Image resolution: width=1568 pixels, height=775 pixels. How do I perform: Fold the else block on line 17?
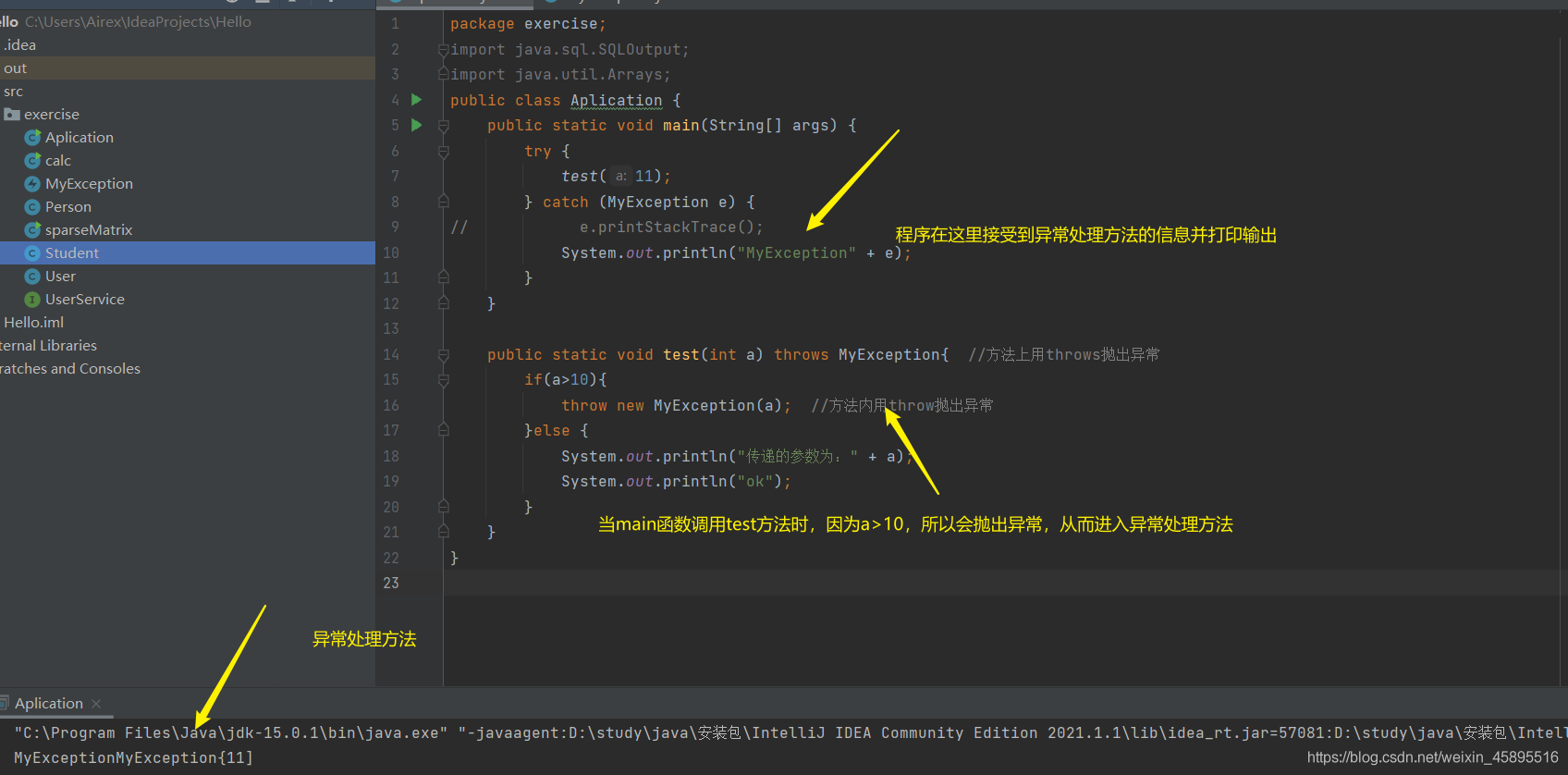[444, 430]
